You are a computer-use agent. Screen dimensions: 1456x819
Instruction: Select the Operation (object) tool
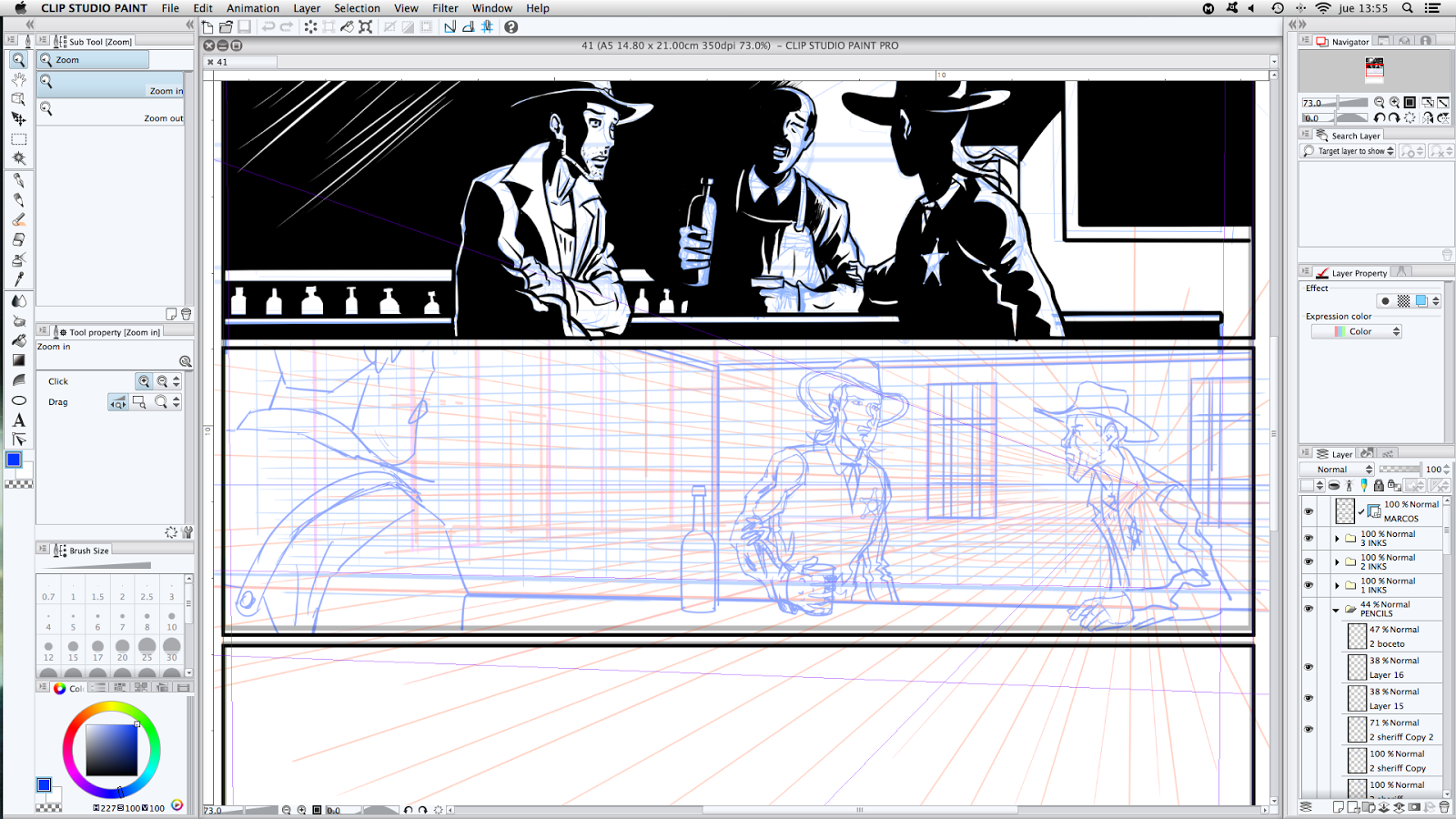[18, 99]
